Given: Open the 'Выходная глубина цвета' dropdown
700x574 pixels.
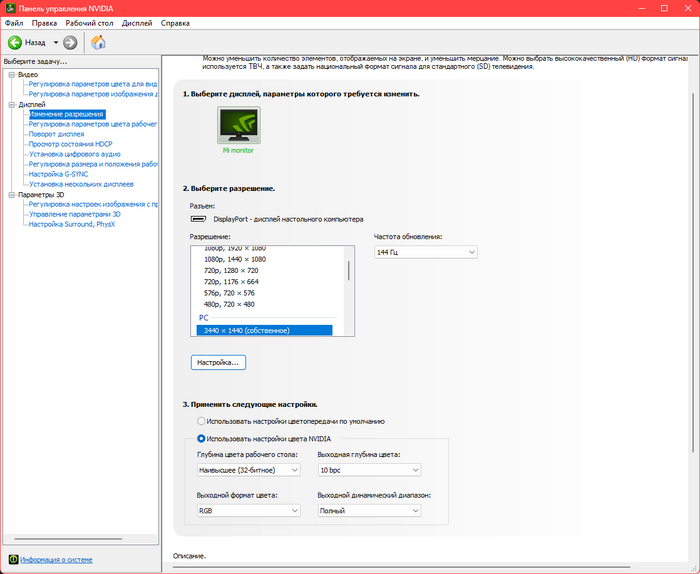Looking at the screenshot, I should pos(369,470).
